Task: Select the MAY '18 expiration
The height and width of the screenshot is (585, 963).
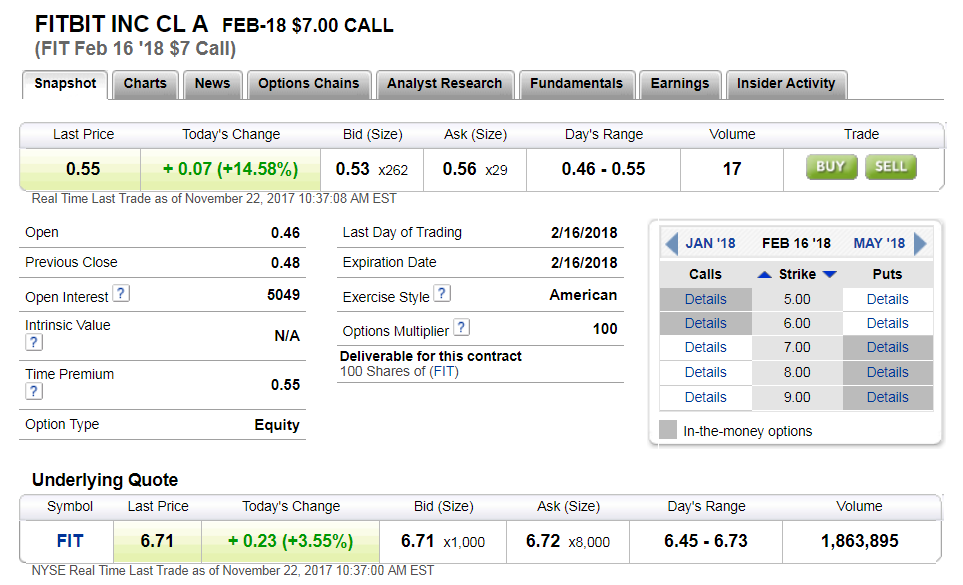Action: (879, 244)
